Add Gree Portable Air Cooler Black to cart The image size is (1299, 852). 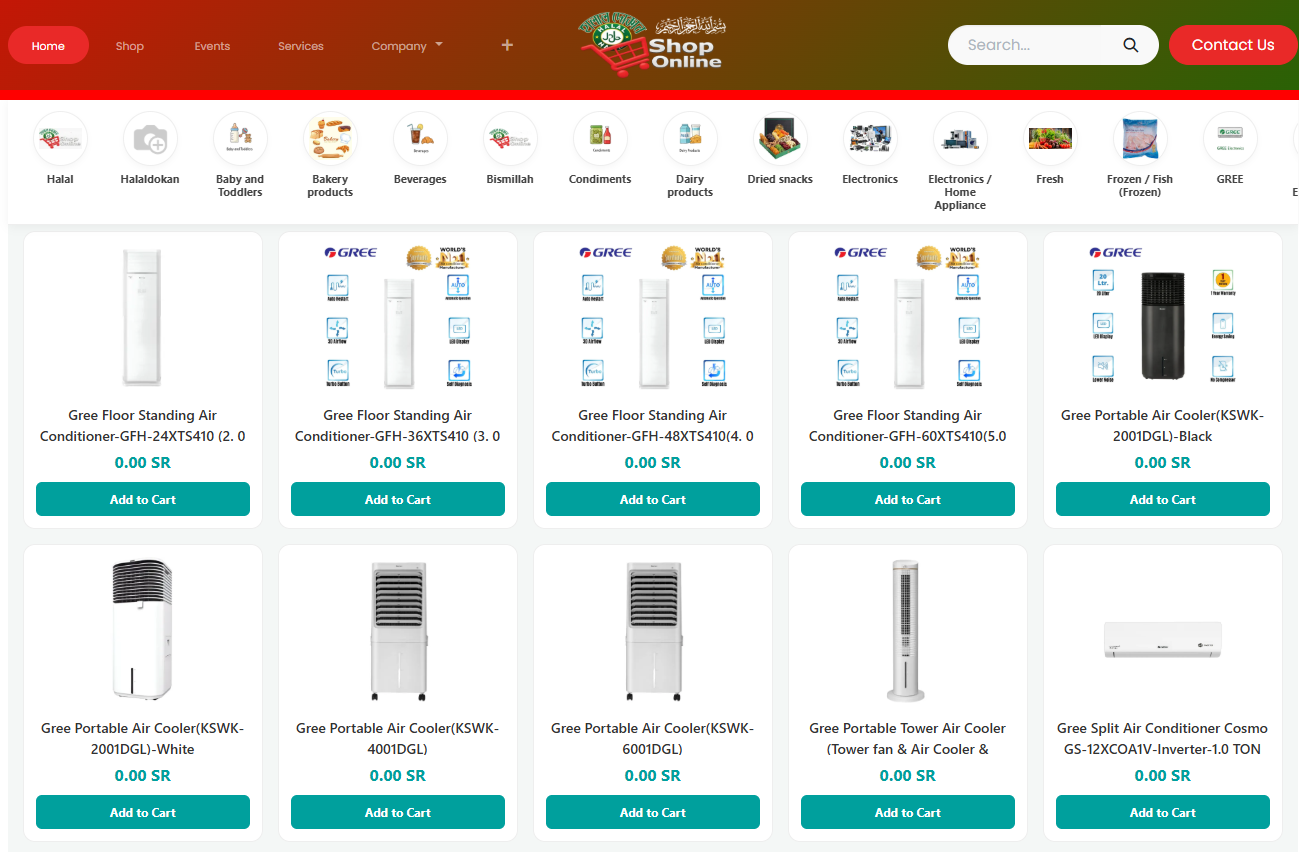coord(1162,499)
